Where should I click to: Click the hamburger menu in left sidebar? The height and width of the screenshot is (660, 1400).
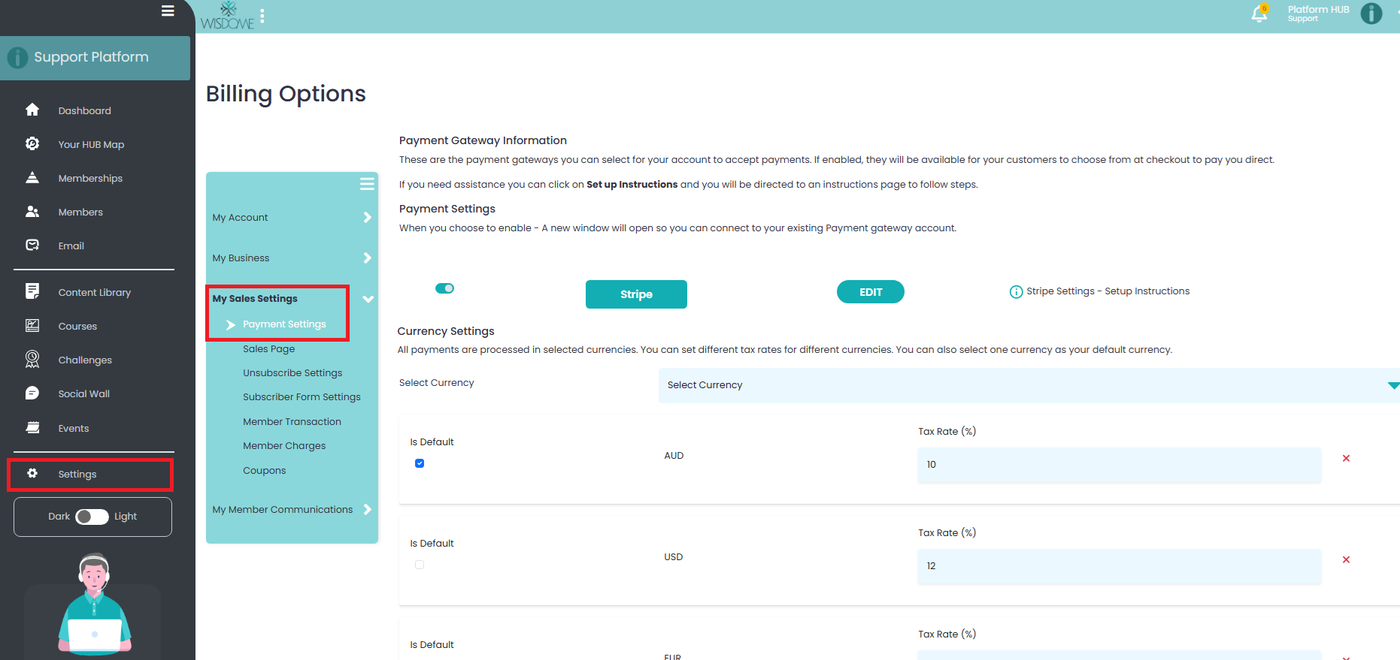pyautogui.click(x=168, y=11)
